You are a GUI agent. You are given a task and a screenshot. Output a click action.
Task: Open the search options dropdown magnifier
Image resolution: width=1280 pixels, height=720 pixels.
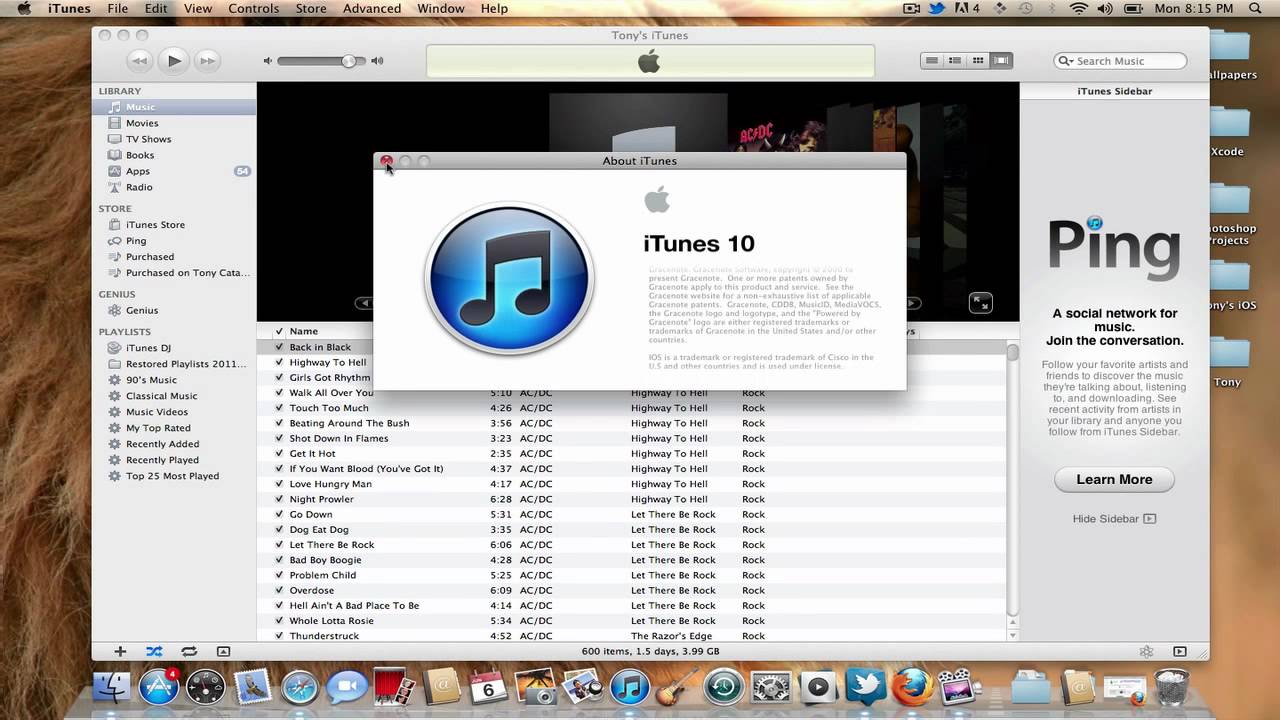click(1066, 61)
